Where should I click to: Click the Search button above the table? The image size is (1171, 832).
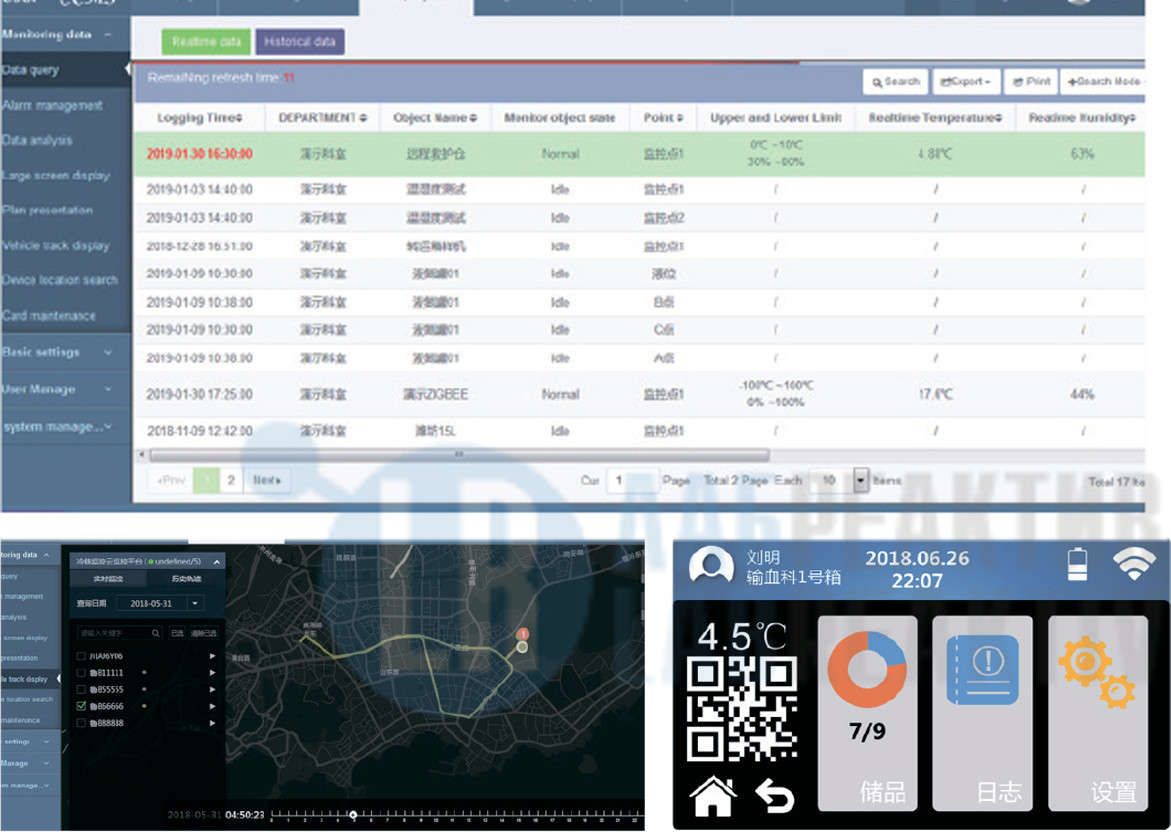[x=895, y=82]
